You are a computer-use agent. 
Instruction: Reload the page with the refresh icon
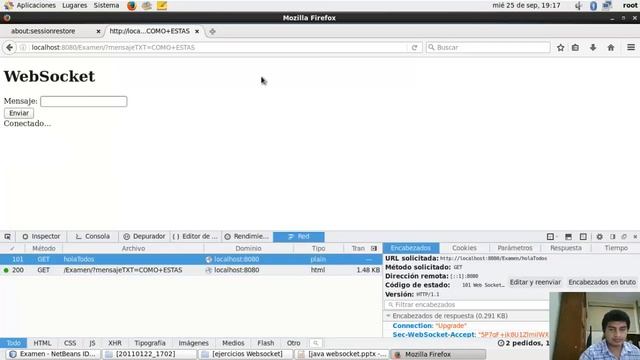click(x=415, y=47)
